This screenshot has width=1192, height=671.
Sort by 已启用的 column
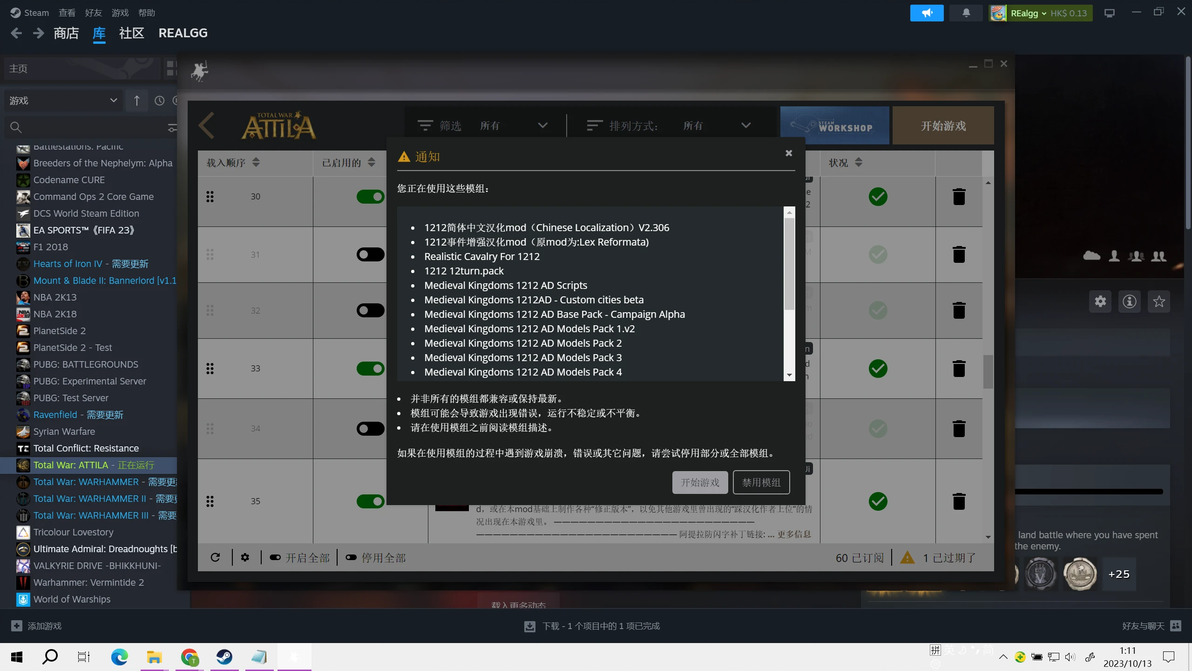348,163
